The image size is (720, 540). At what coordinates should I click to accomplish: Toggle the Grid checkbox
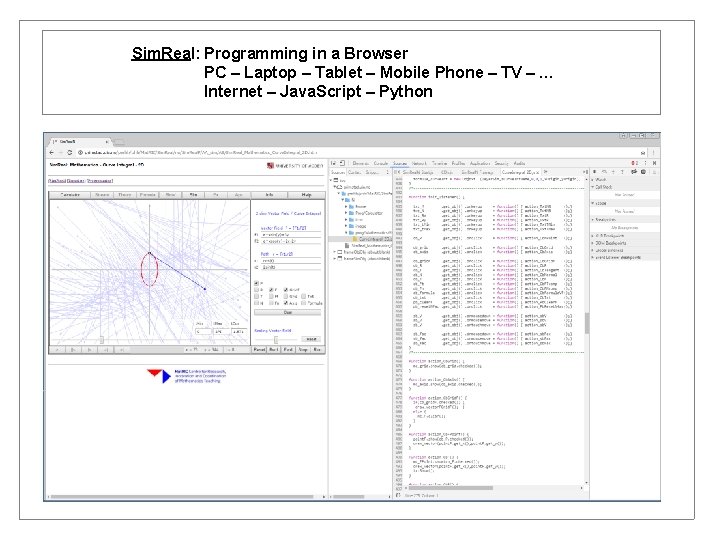[x=286, y=297]
